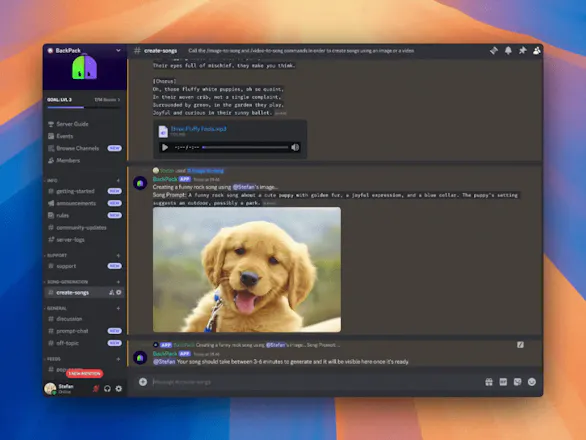Collapse the GENERAL channel category
586x440 pixels.
click(x=57, y=308)
